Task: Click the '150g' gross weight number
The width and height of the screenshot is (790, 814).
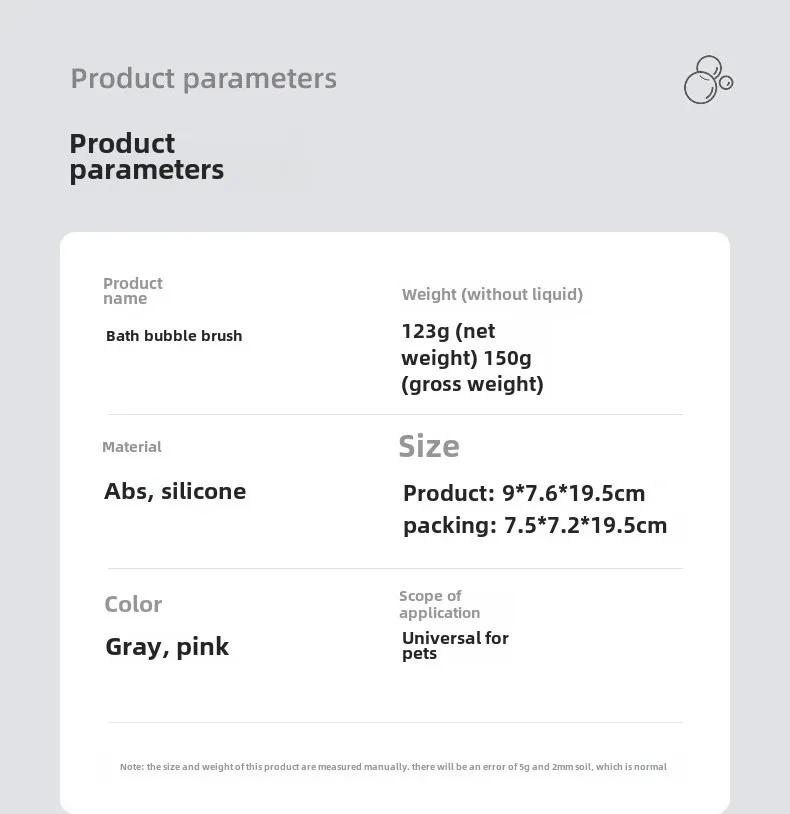Action: point(508,358)
